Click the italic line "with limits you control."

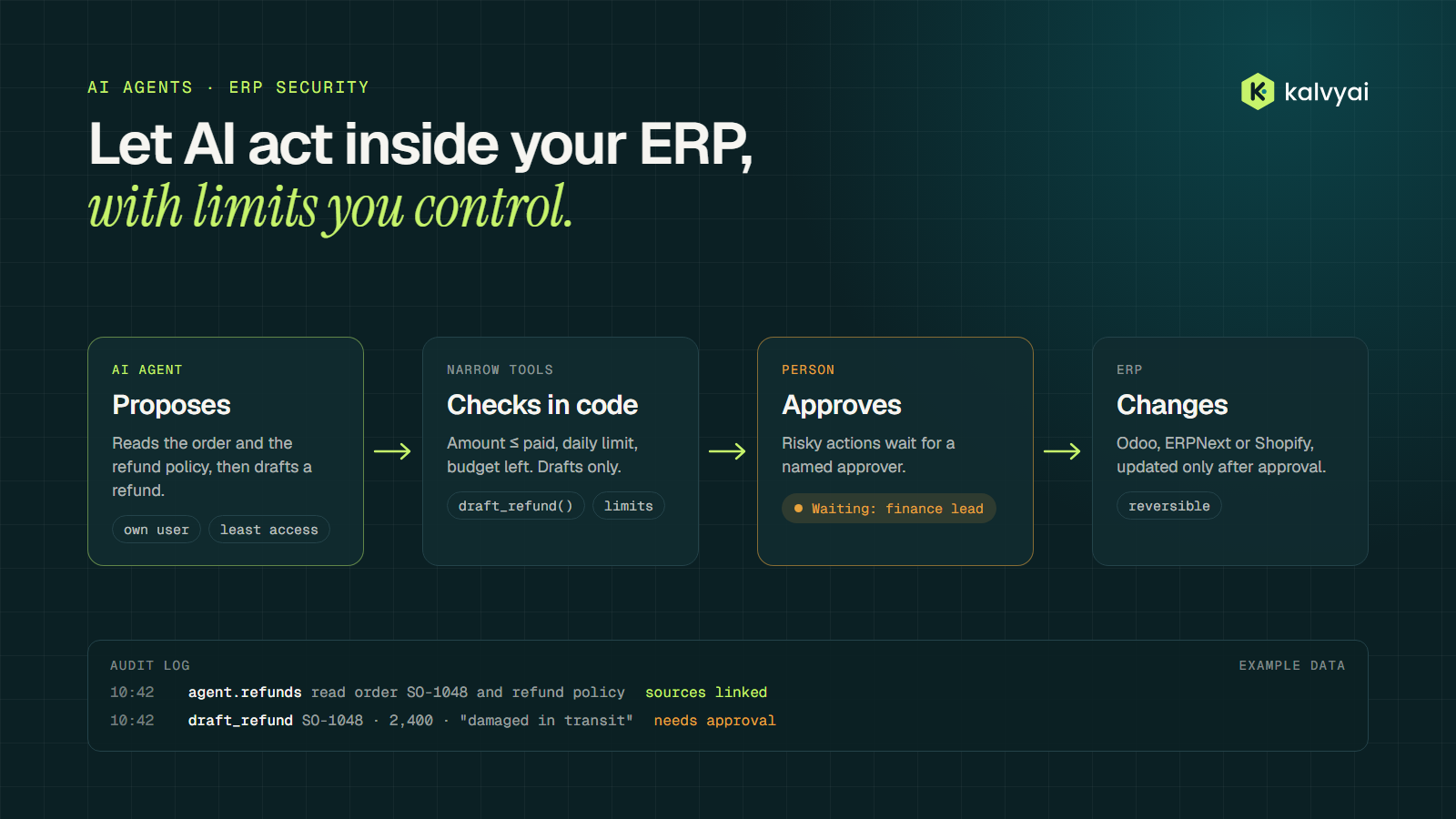click(330, 208)
